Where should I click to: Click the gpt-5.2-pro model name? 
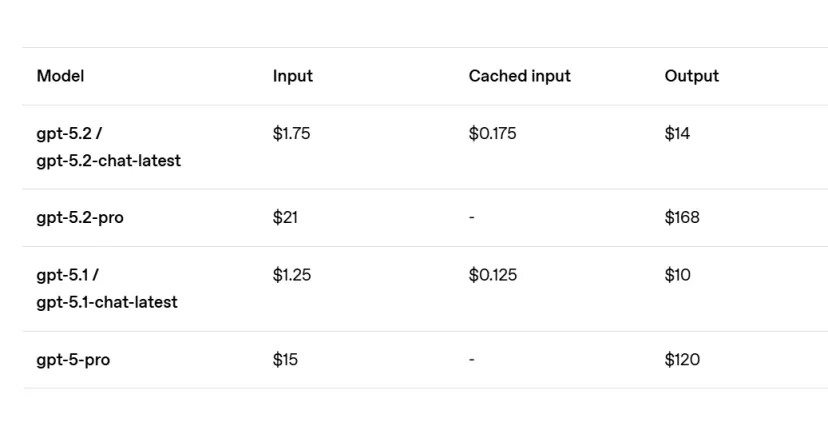pos(80,218)
